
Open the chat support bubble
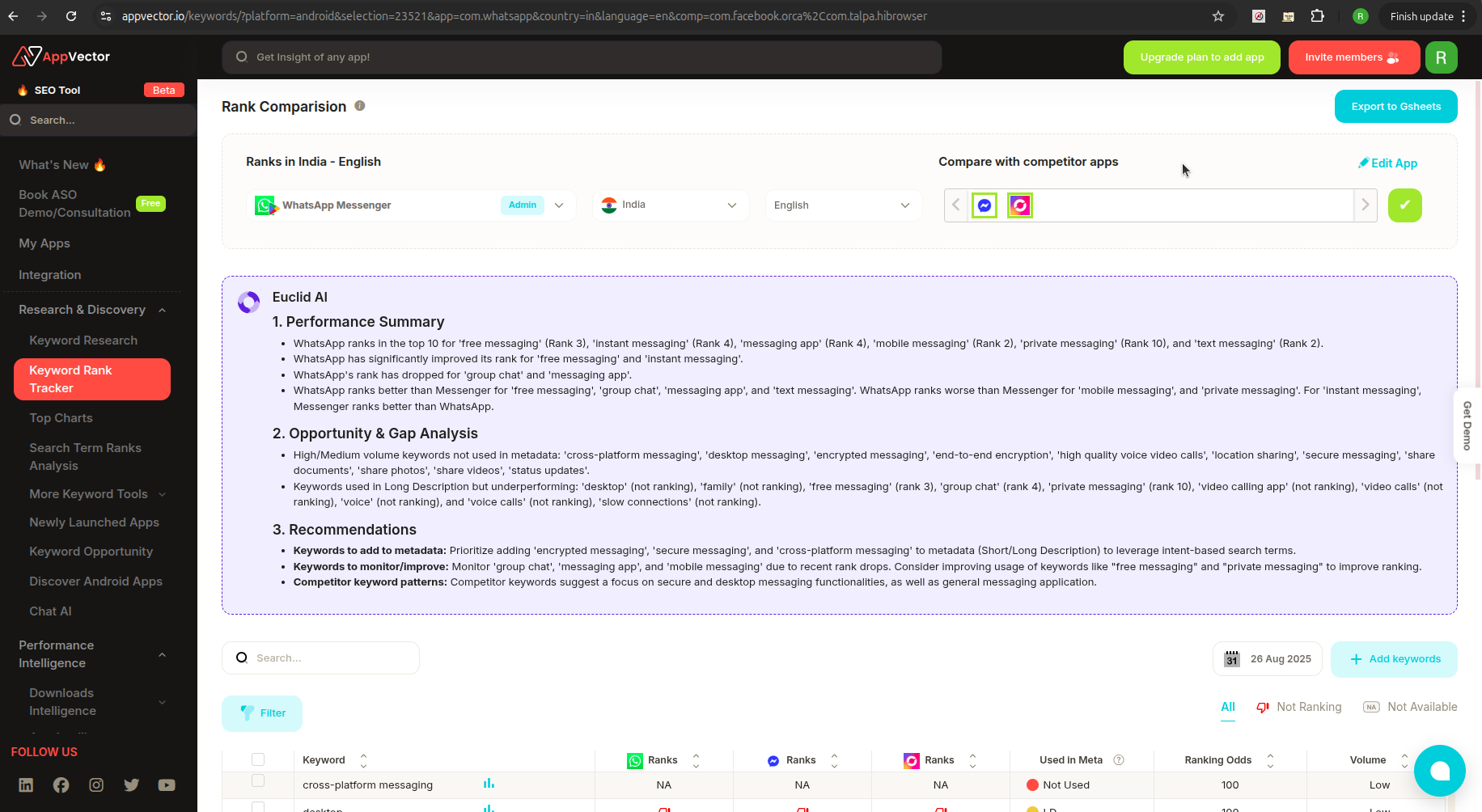click(x=1440, y=771)
